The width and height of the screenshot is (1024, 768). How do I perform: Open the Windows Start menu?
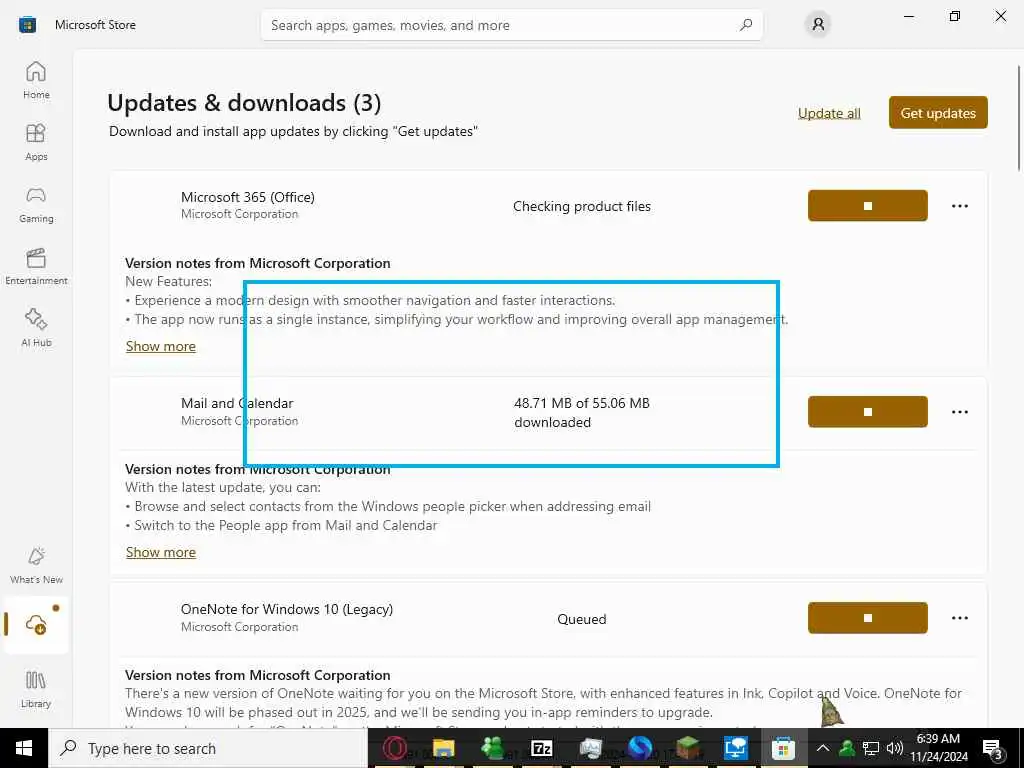tap(24, 748)
